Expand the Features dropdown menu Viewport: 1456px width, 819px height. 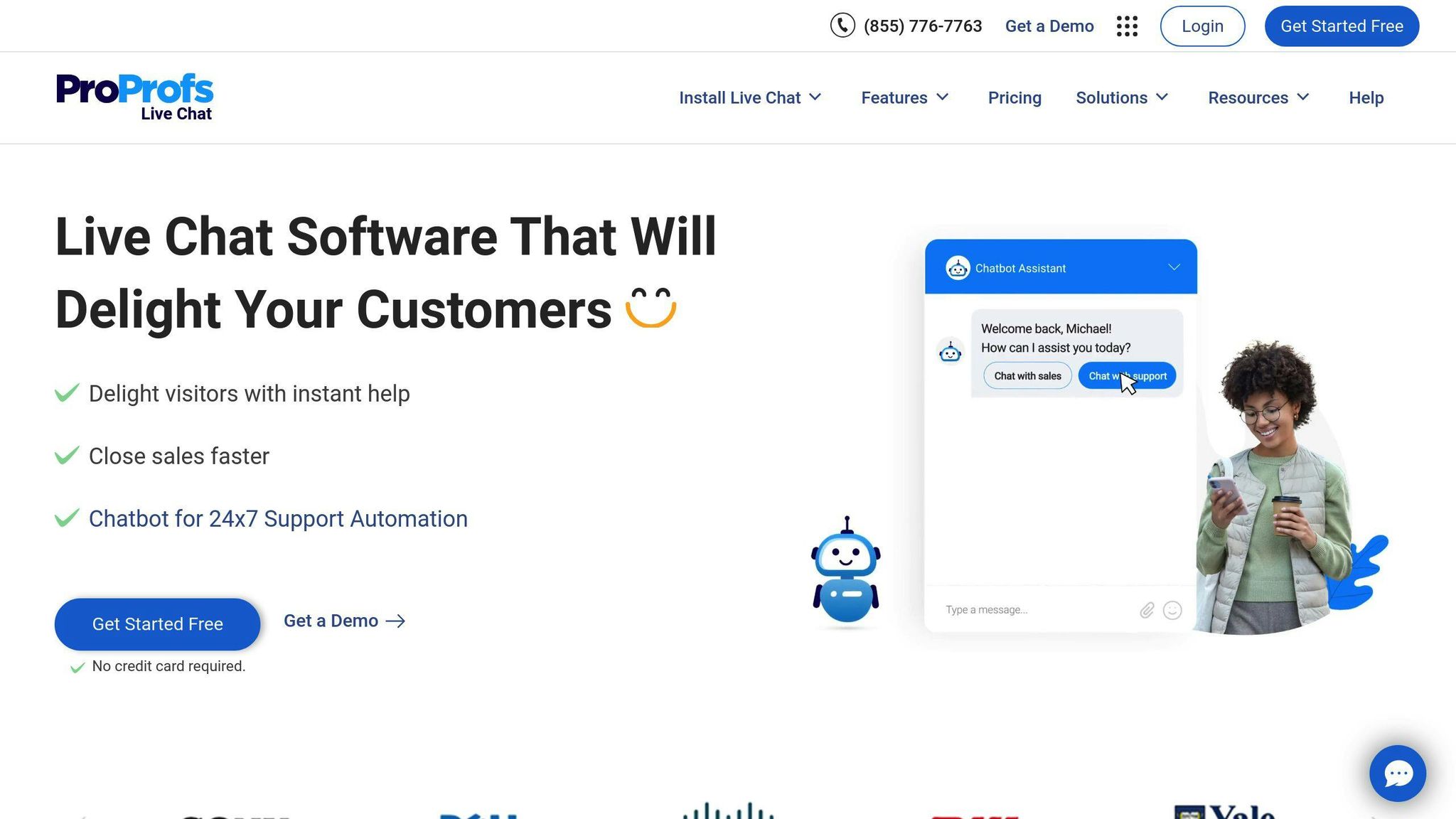pos(904,97)
